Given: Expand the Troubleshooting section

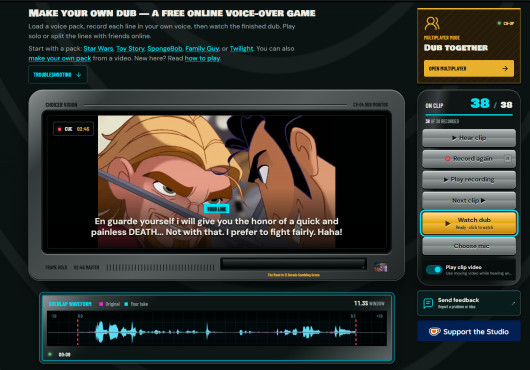Looking at the screenshot, I should (57, 74).
